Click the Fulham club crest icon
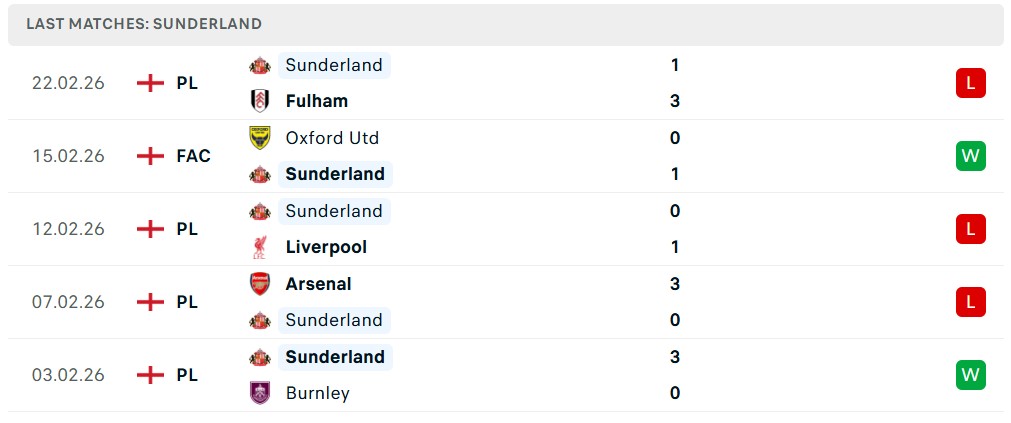 pos(260,101)
